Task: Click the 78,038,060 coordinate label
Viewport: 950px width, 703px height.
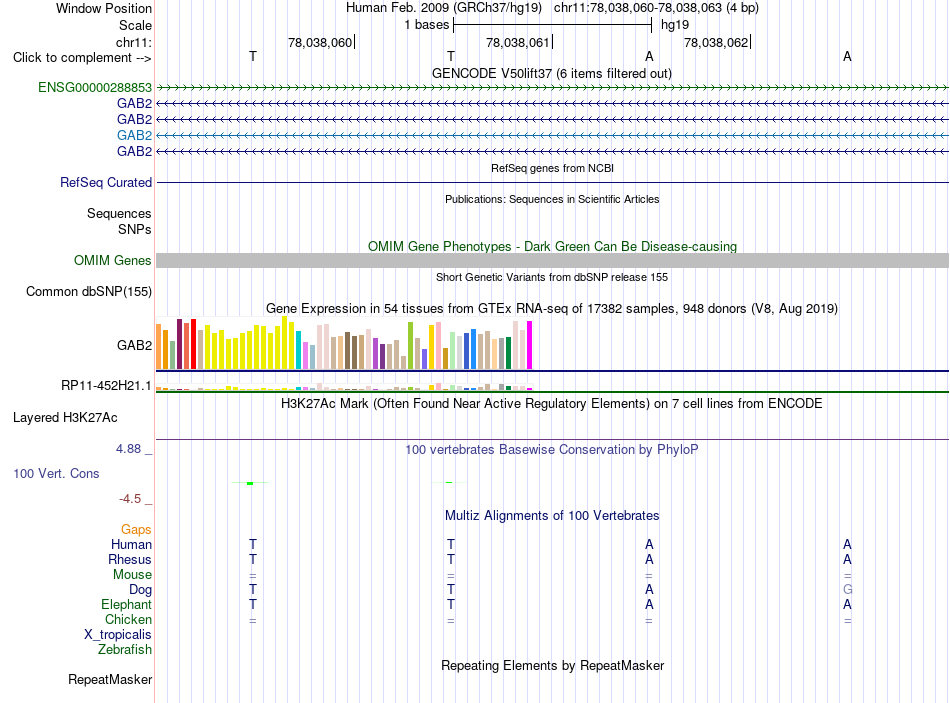Action: click(x=320, y=42)
